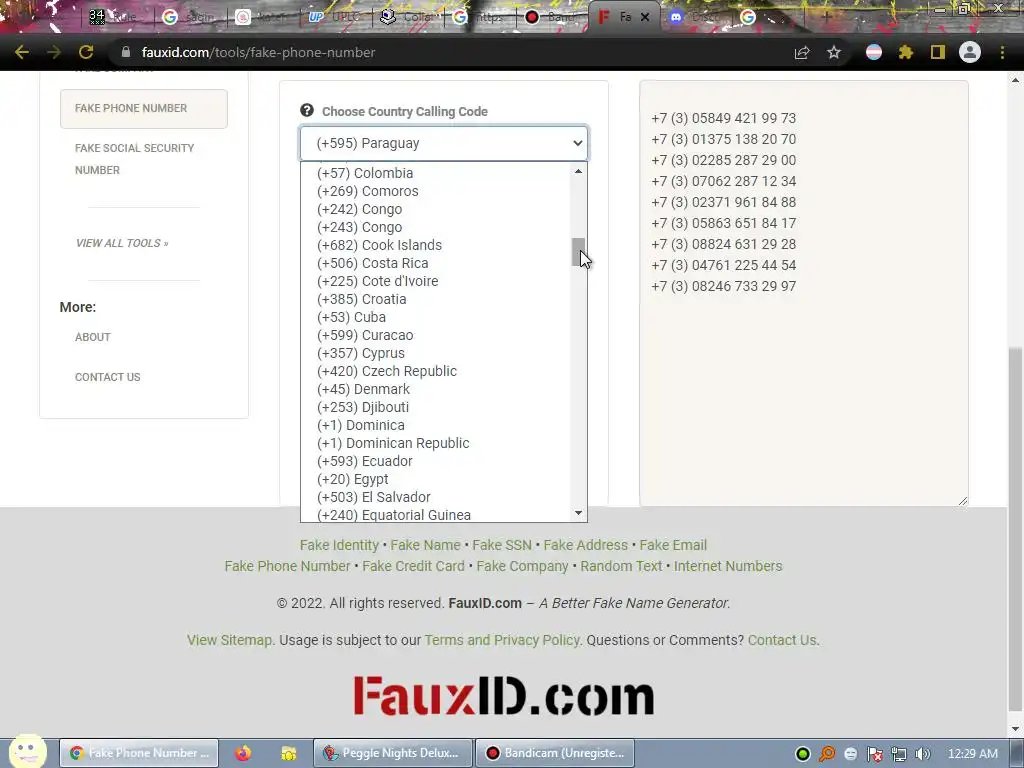Screen dimensions: 1024x768
Task: Click Internet Numbers footer link
Action: pos(728,566)
